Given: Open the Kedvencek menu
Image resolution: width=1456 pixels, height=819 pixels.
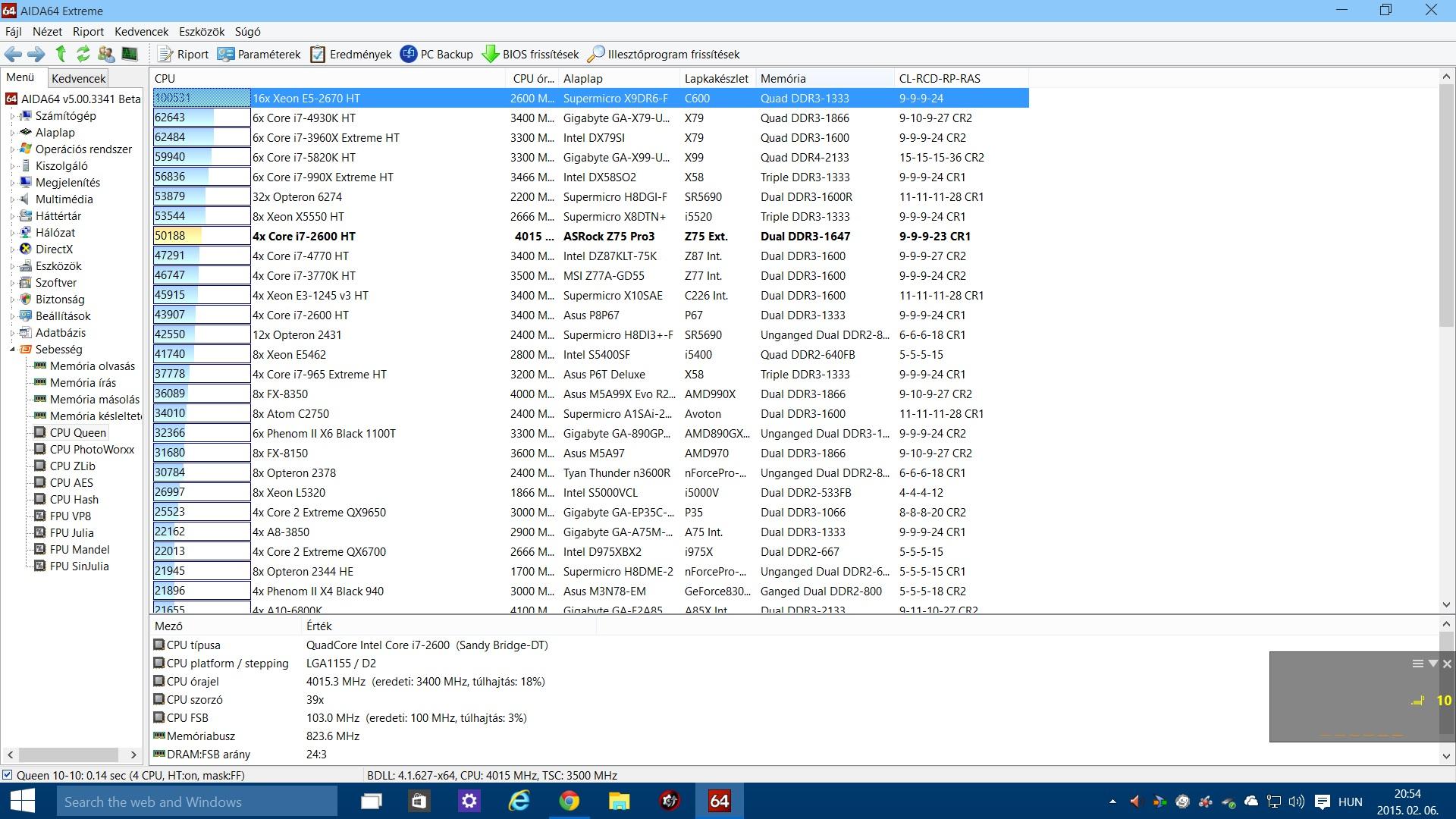Looking at the screenshot, I should pos(141,31).
